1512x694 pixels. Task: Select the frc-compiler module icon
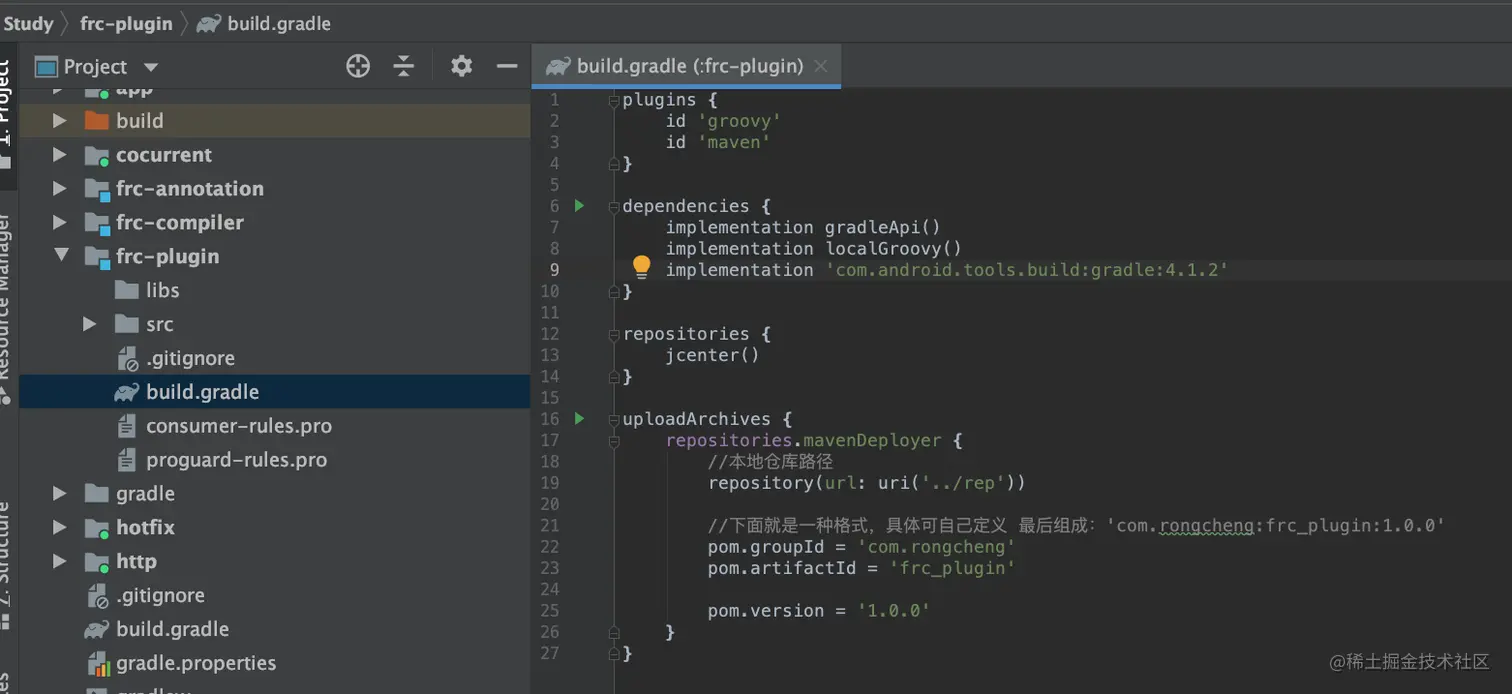point(96,223)
